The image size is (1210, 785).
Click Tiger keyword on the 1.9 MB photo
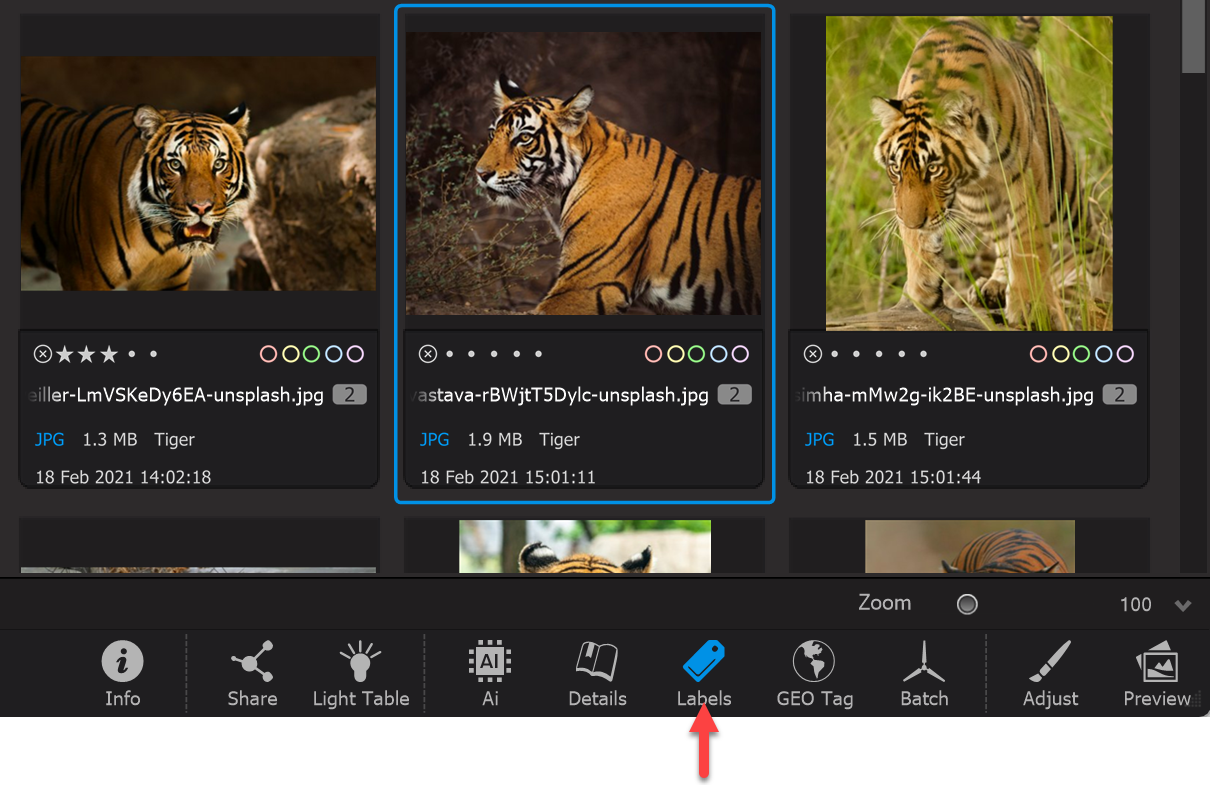559,439
